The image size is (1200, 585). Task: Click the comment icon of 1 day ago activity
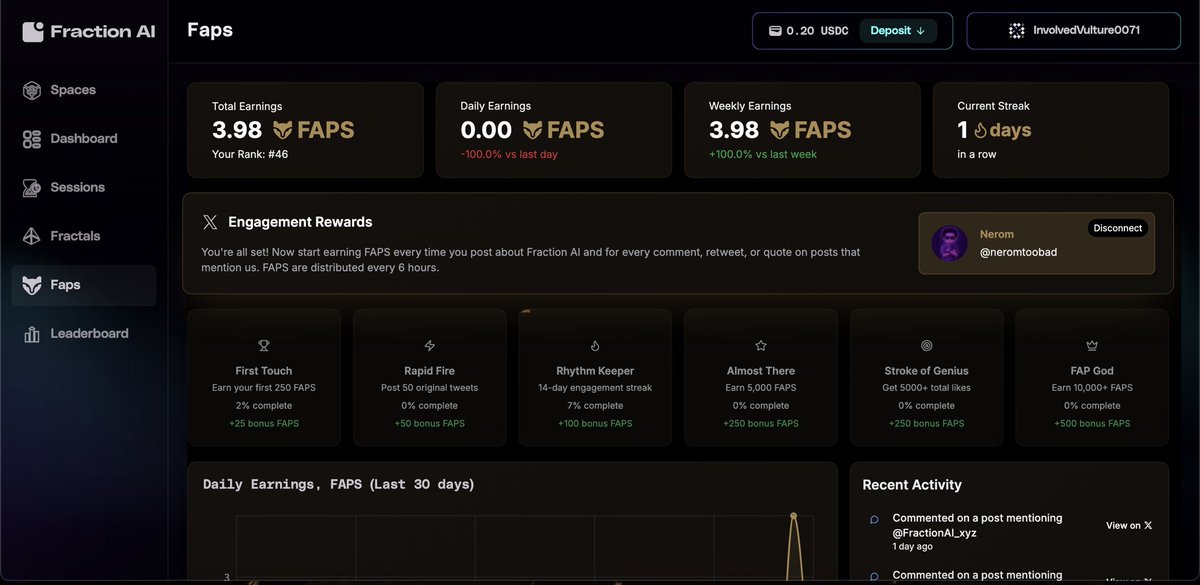pos(874,519)
